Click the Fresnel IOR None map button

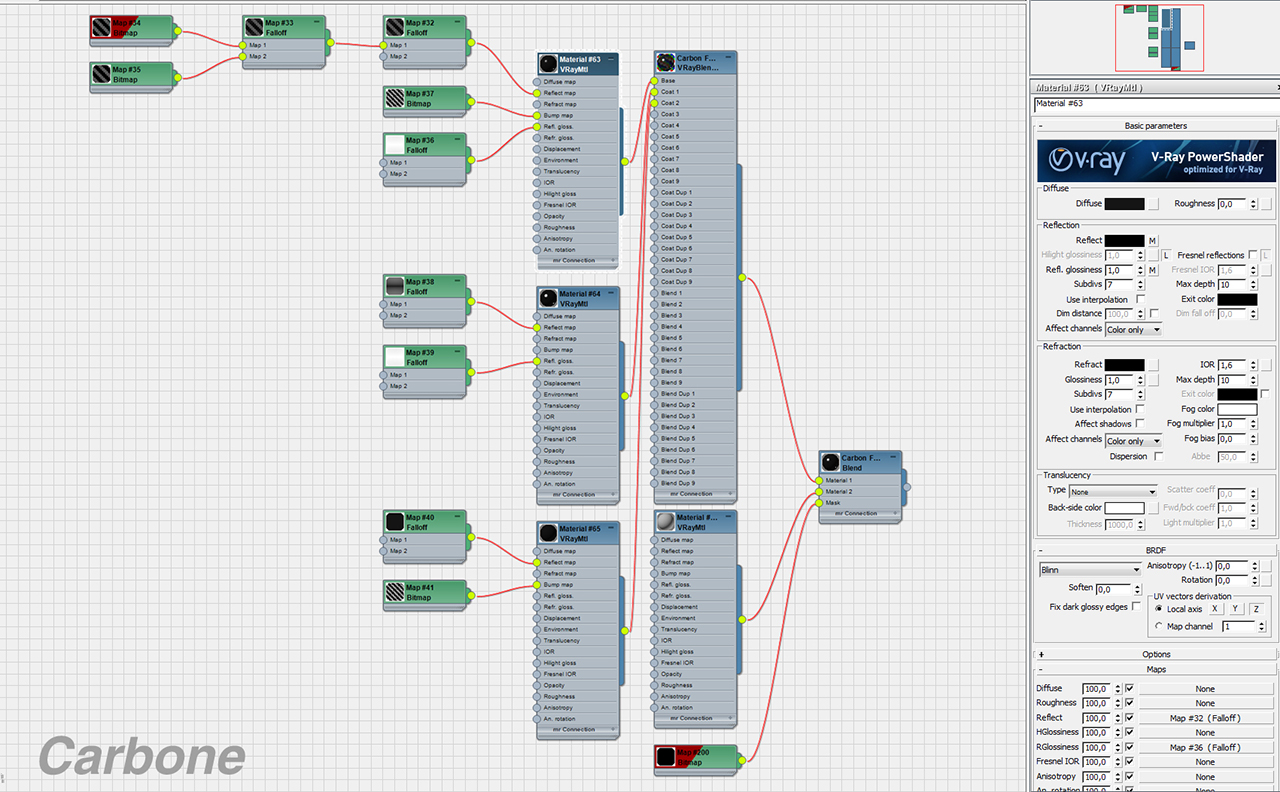click(x=1205, y=762)
